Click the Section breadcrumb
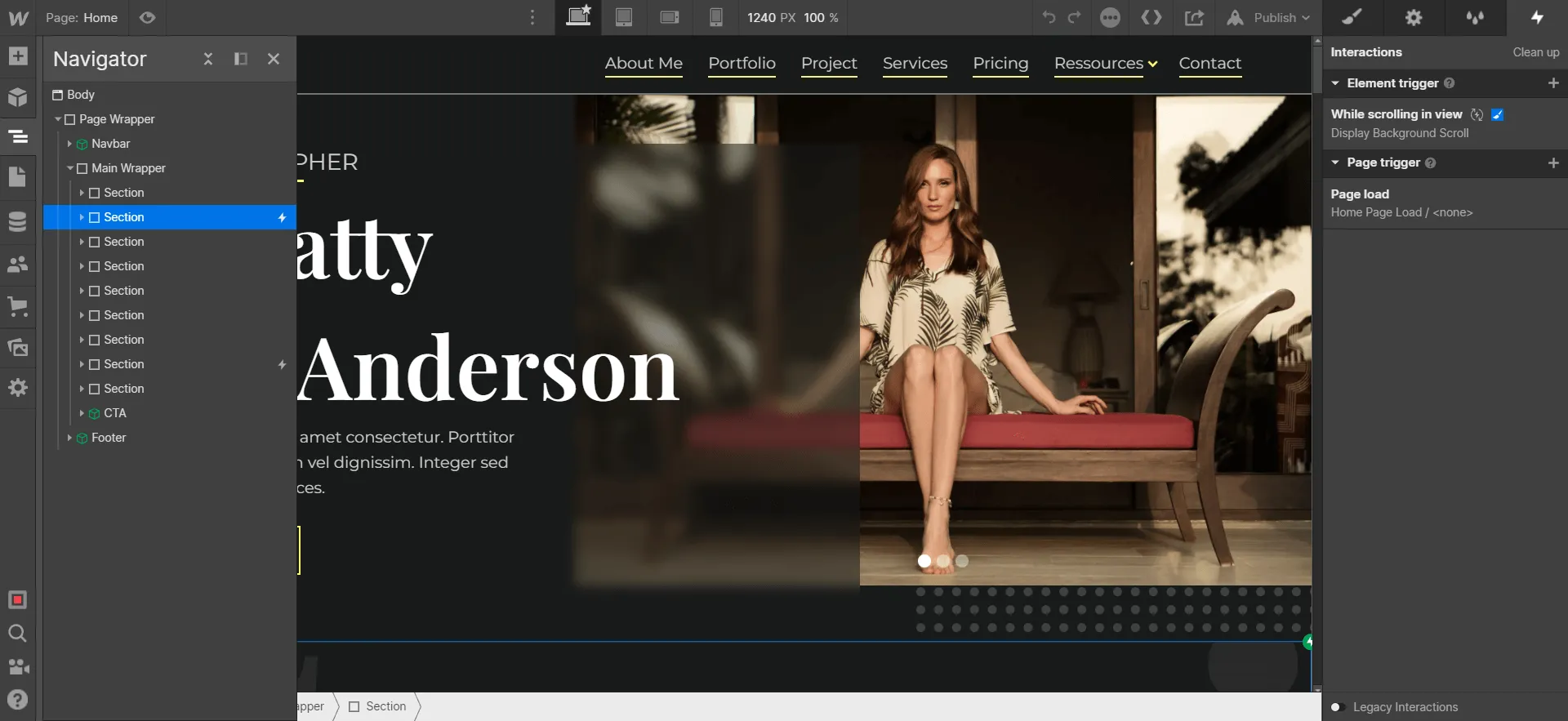Image resolution: width=1568 pixels, height=721 pixels. pyautogui.click(x=377, y=706)
